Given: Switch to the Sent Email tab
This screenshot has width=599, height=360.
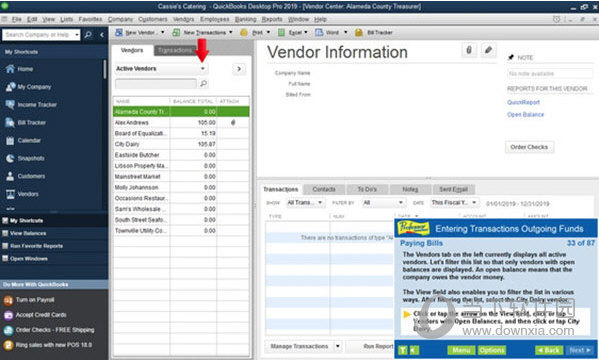Looking at the screenshot, I should click(453, 189).
